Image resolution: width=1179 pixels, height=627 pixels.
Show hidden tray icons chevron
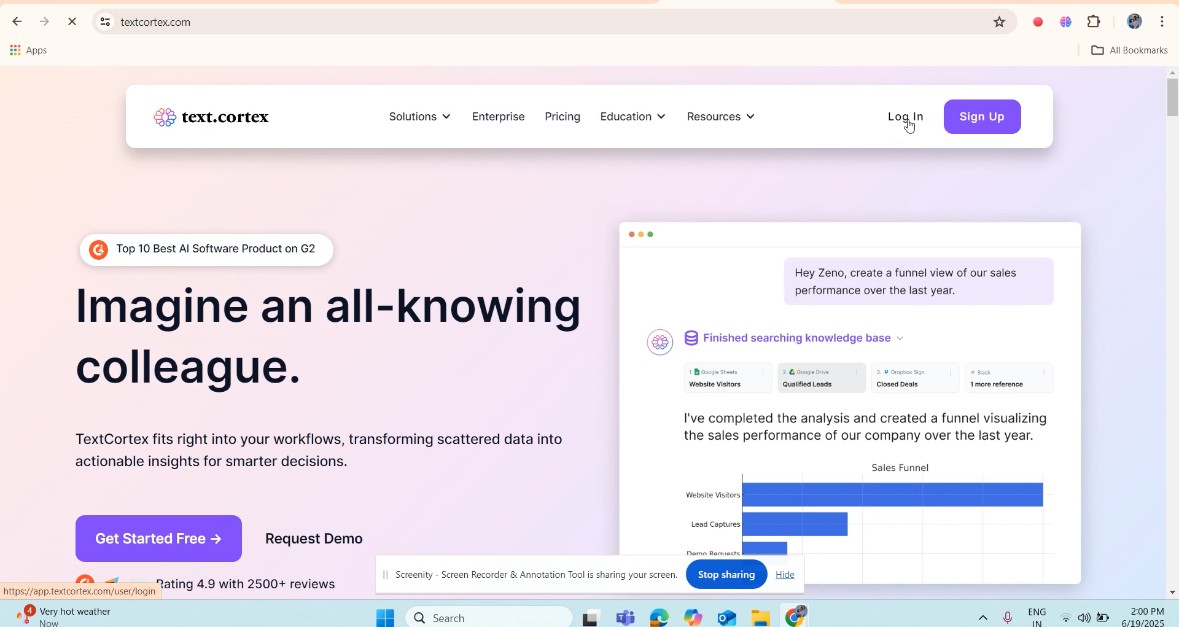[x=983, y=618]
